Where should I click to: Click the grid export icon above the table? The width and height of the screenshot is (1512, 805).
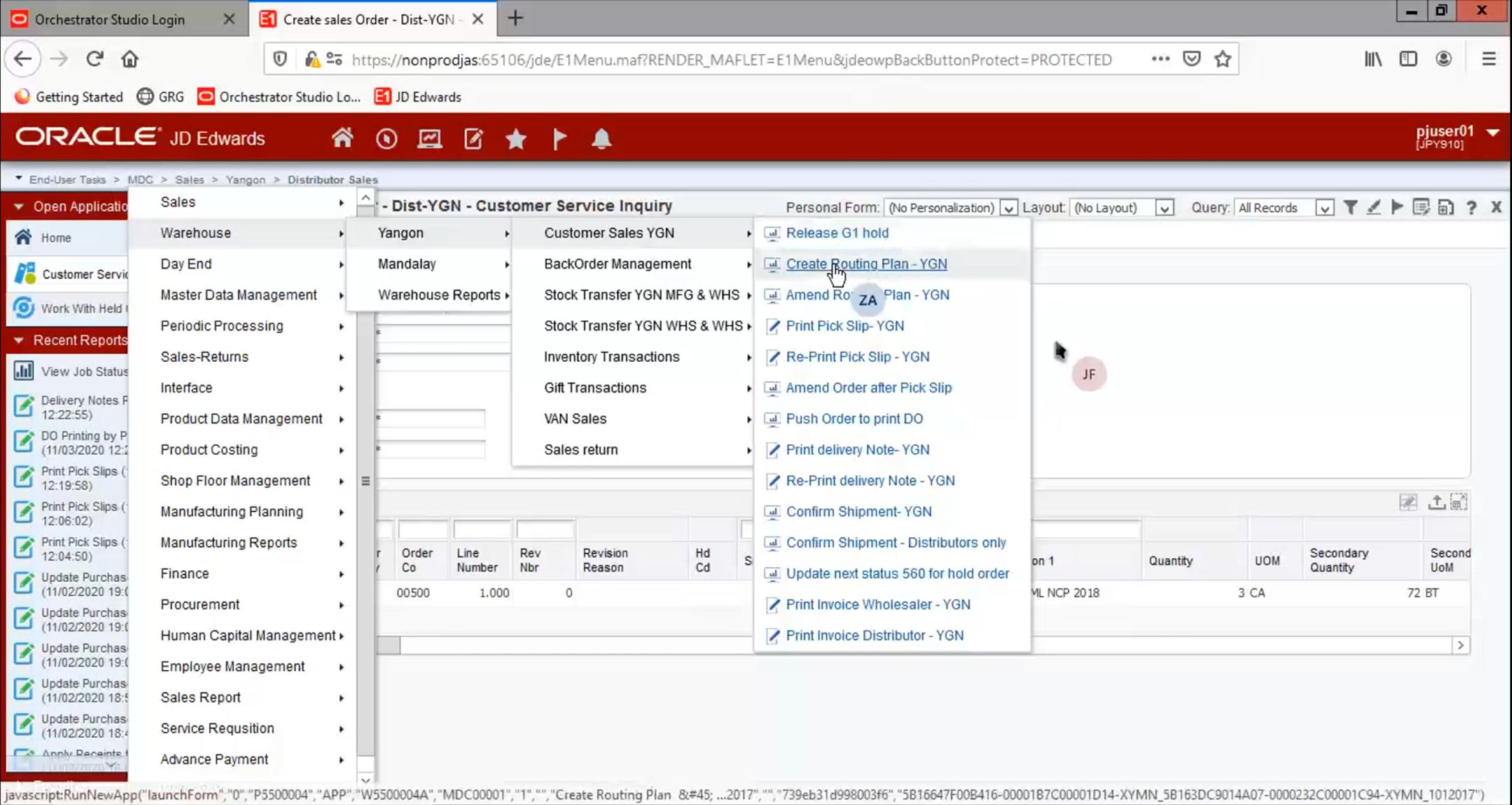tap(1436, 502)
